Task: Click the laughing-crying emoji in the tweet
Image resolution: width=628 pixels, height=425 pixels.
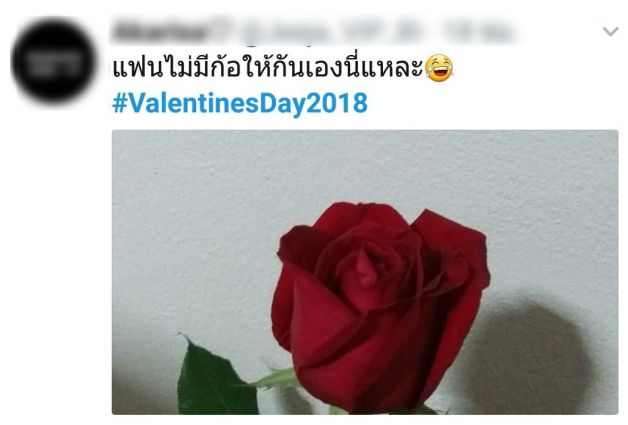Action: point(439,68)
